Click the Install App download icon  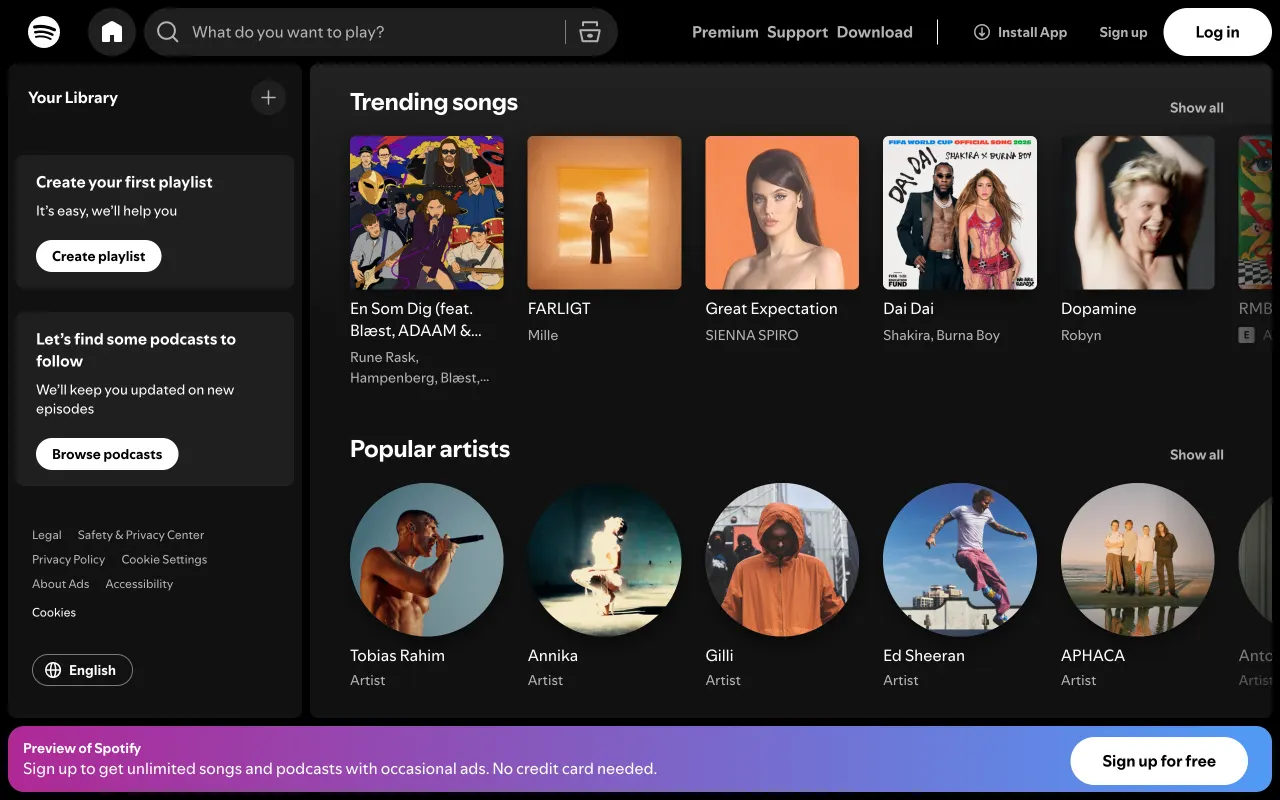pyautogui.click(x=982, y=32)
